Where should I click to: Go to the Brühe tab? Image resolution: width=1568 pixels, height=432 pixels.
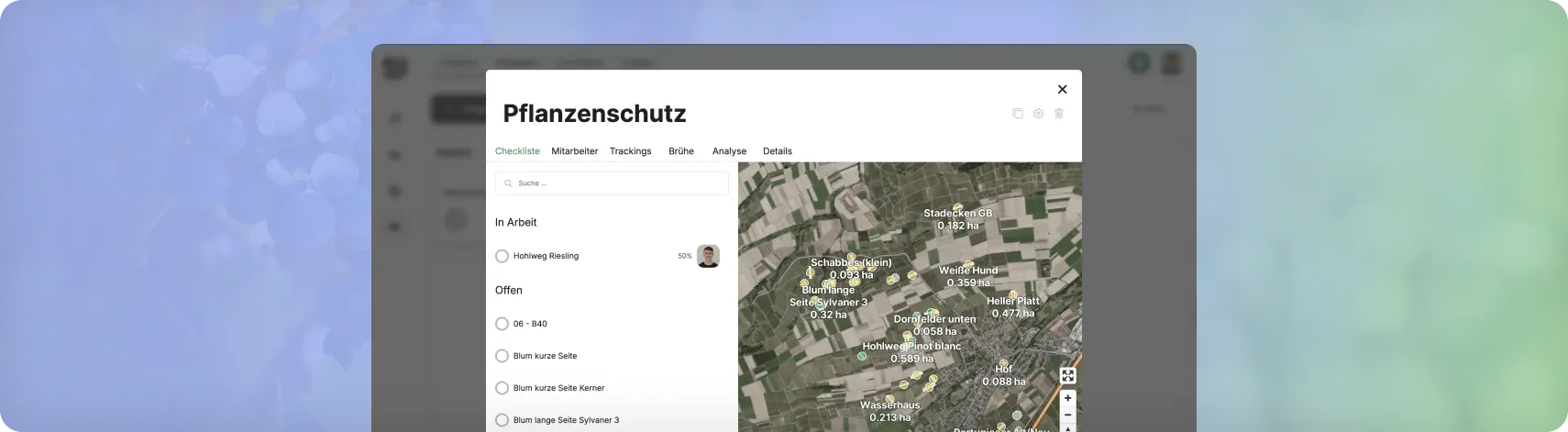680,151
